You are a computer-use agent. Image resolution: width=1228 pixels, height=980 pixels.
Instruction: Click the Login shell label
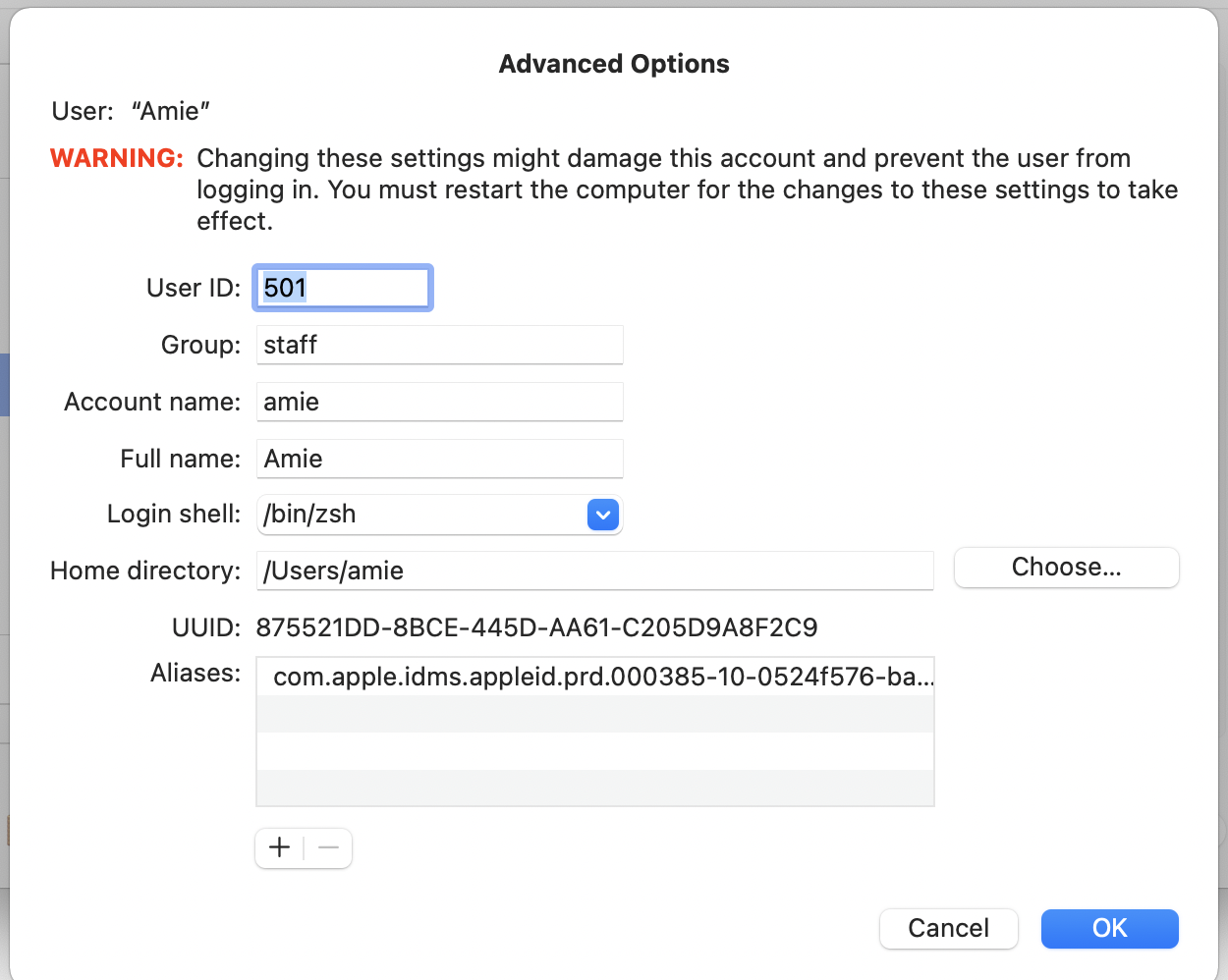[173, 515]
